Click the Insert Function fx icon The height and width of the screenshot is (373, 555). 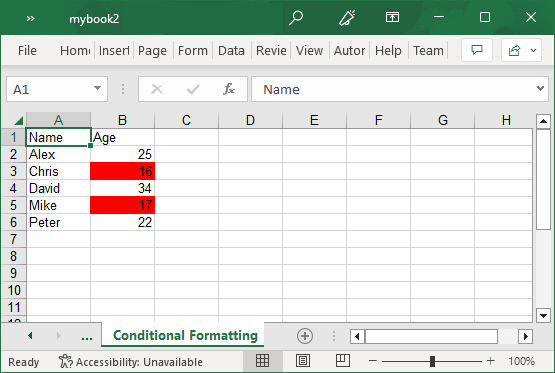tap(229, 89)
